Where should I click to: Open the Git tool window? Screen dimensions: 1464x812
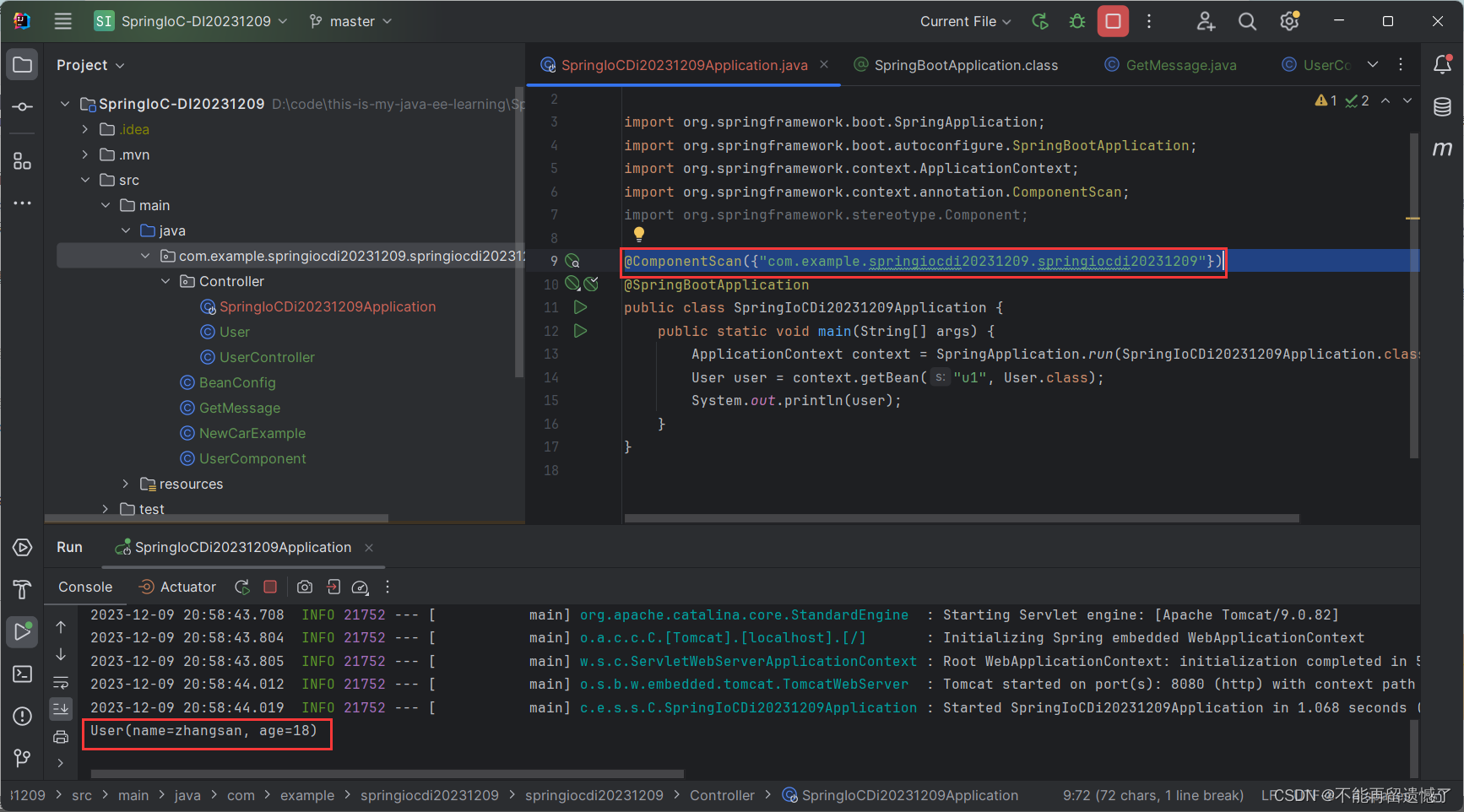point(23,758)
